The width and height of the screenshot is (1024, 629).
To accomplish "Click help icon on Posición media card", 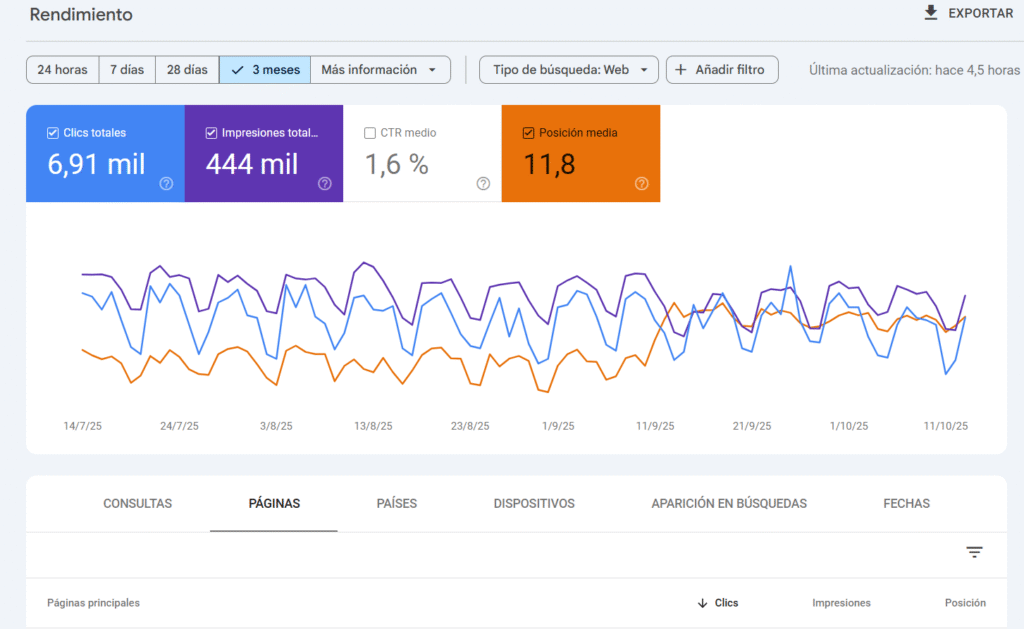I will 641,183.
